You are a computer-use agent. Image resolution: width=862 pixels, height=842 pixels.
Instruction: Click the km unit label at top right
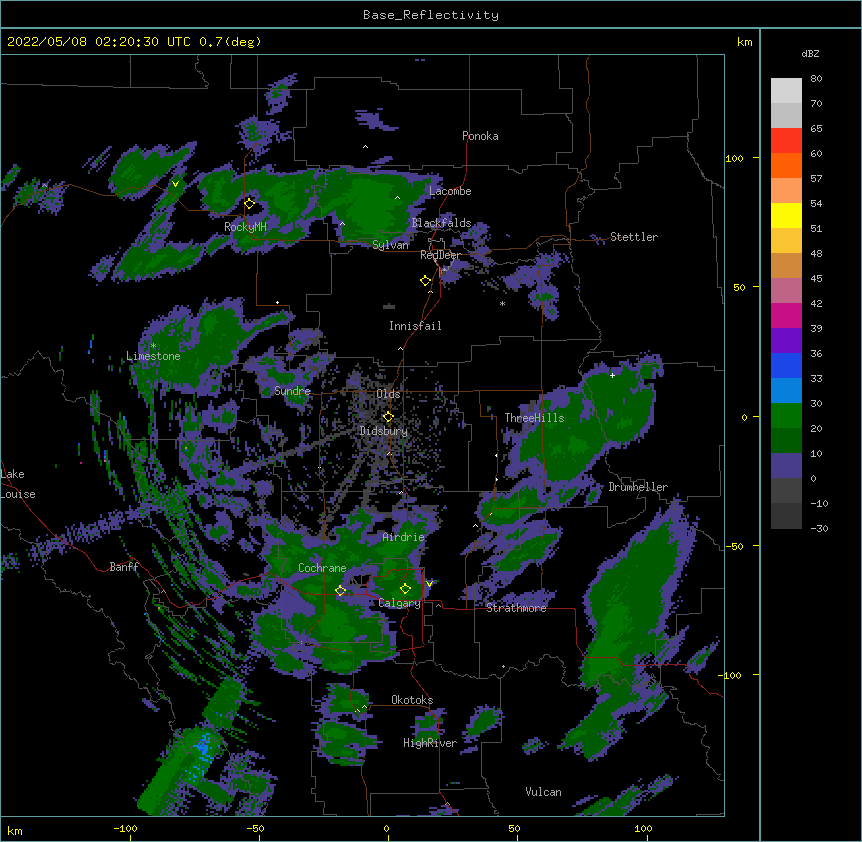[x=744, y=42]
